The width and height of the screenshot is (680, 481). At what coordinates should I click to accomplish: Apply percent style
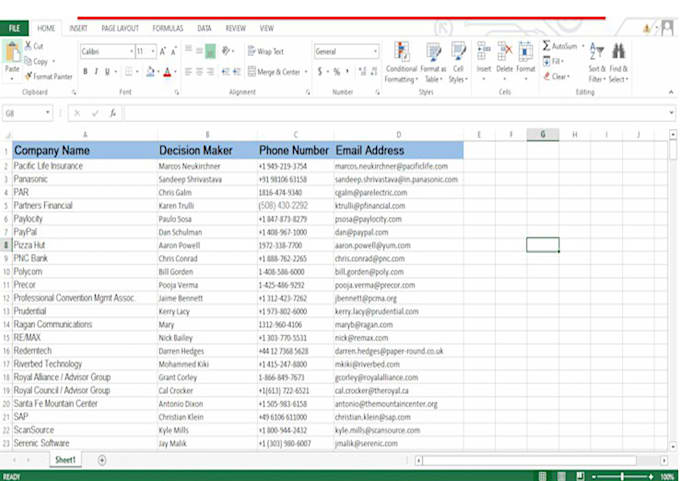tap(337, 72)
